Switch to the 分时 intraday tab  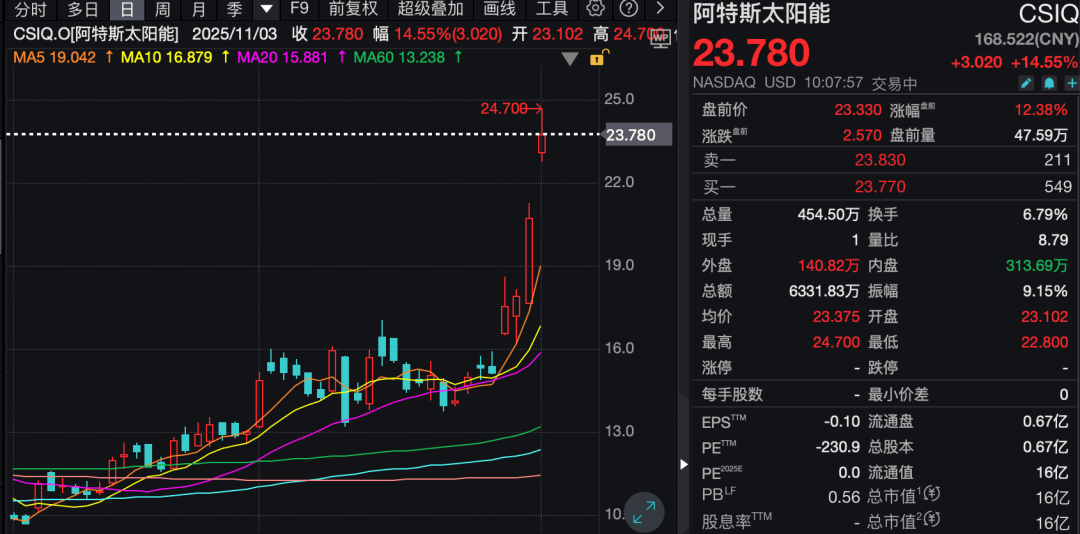[30, 9]
